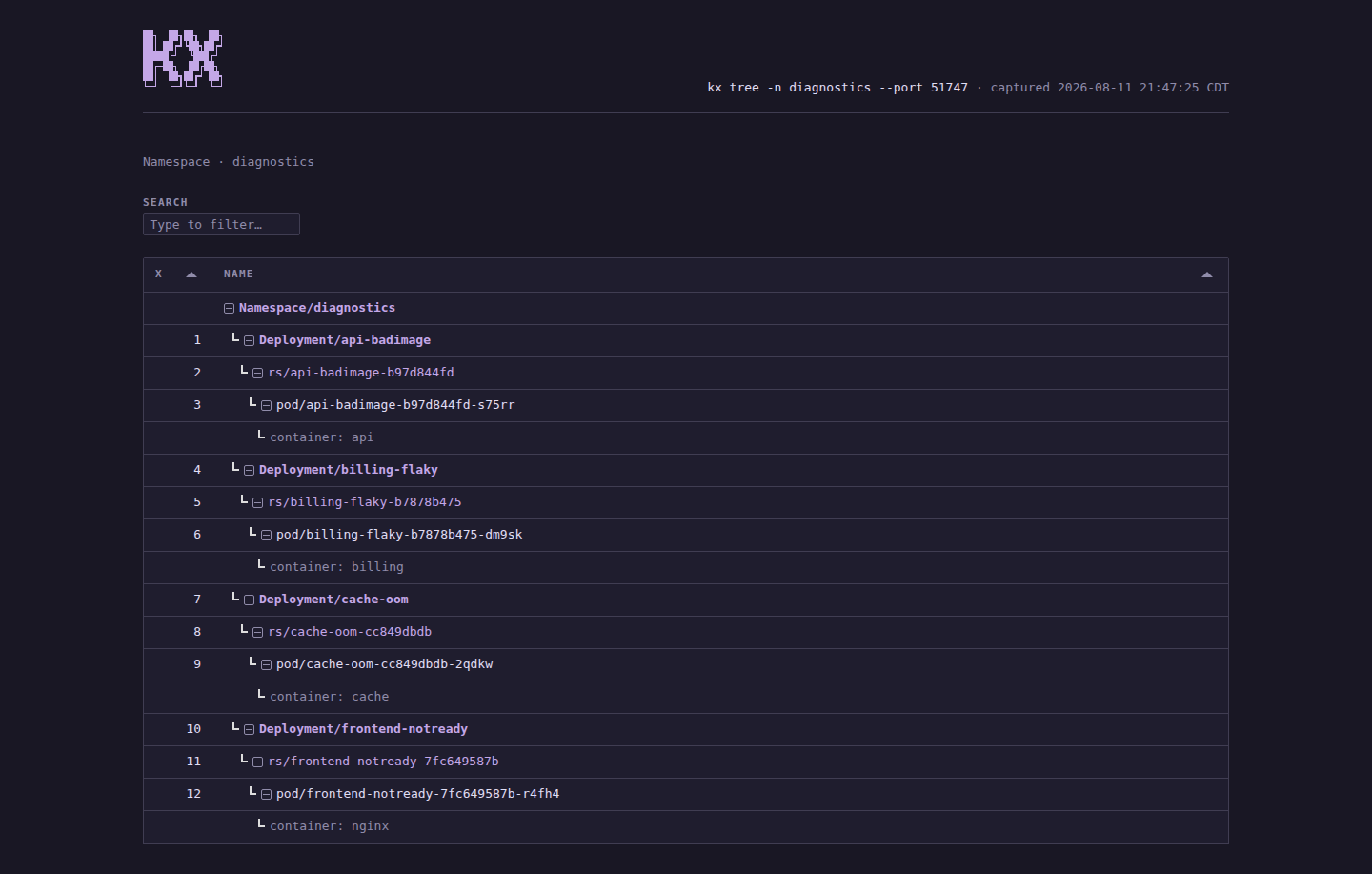The height and width of the screenshot is (874, 1372).
Task: Click the Namespace · diagnostics heading
Action: [229, 162]
